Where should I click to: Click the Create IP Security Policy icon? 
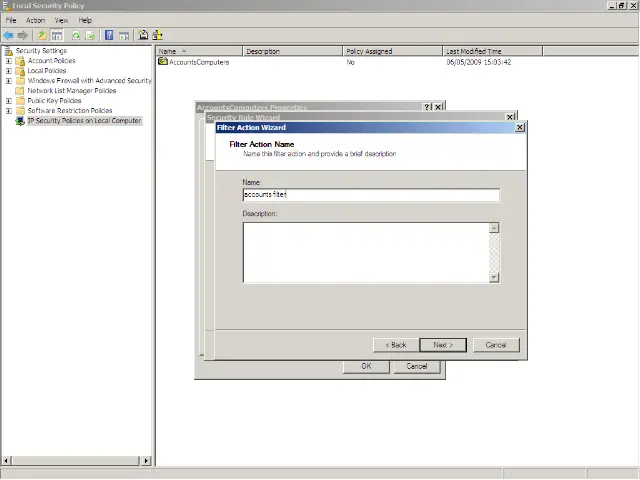143,35
